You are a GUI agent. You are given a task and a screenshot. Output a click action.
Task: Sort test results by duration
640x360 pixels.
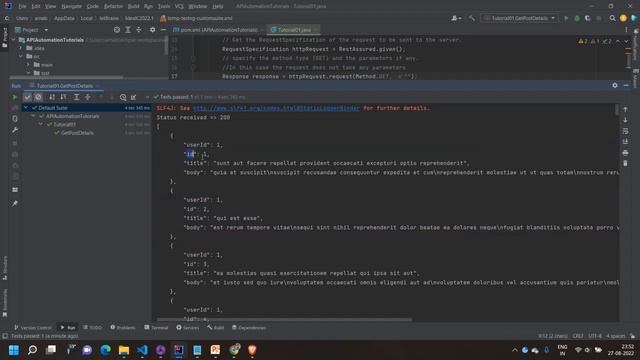click(63, 97)
